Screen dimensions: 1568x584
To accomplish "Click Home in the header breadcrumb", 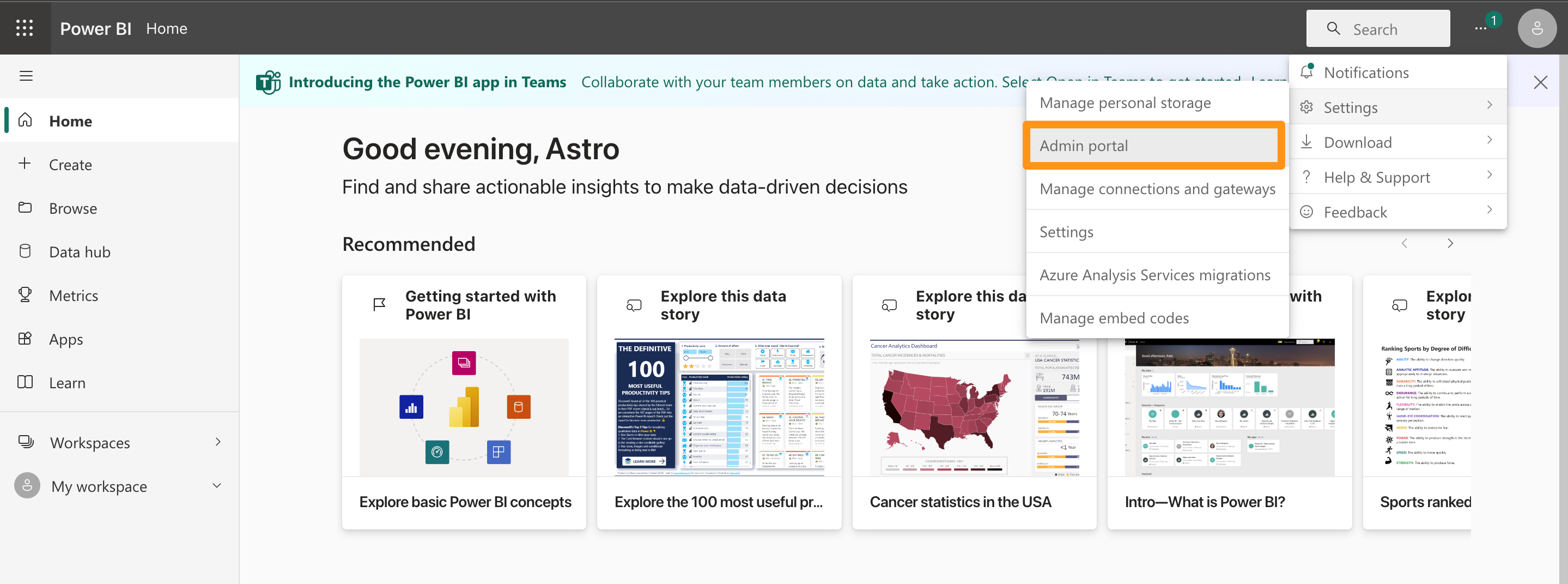I will [x=166, y=28].
